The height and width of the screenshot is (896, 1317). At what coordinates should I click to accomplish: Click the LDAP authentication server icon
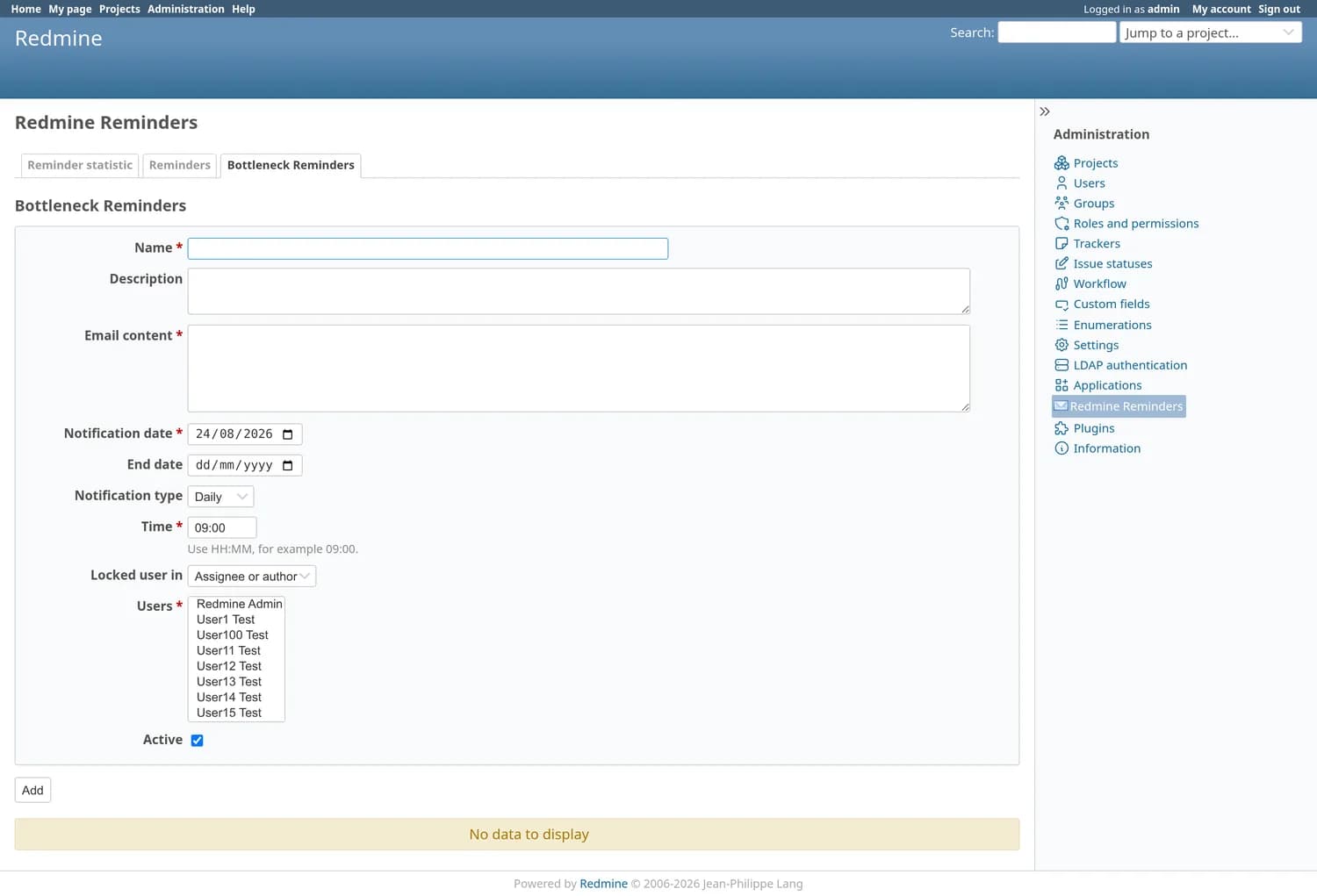pos(1062,365)
